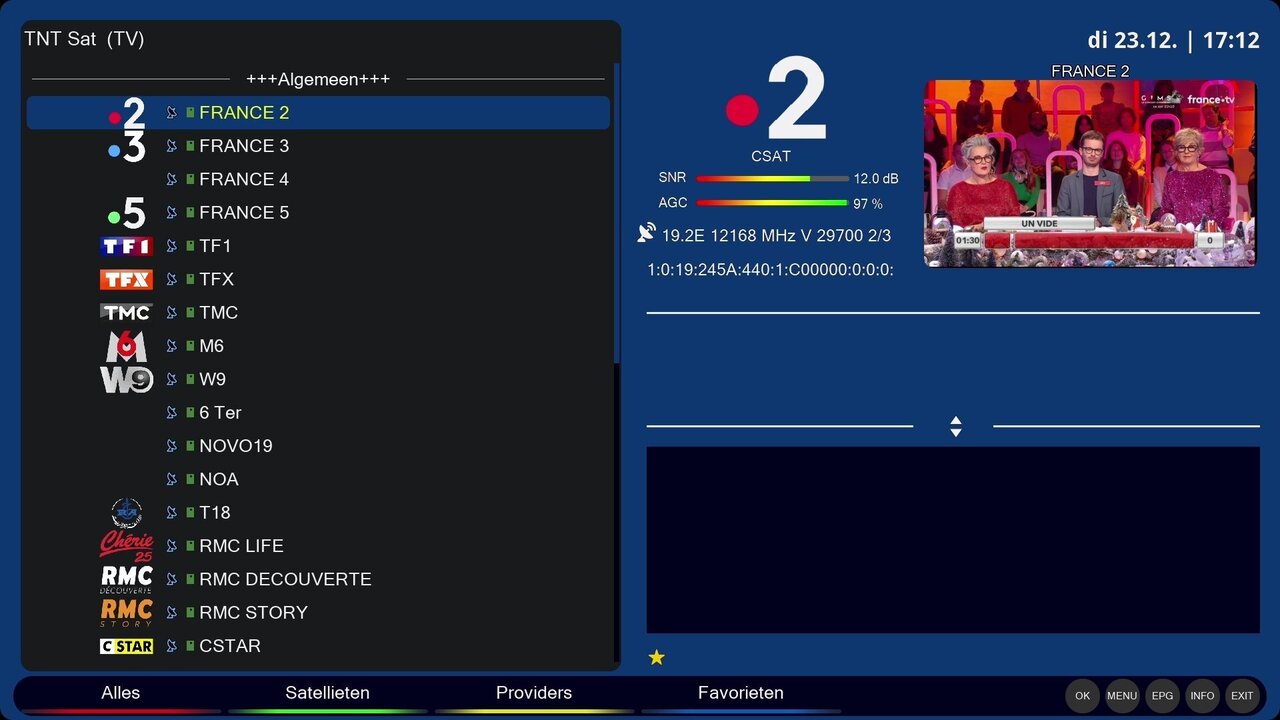Click the 12168 MHz transponder info text
The height and width of the screenshot is (720, 1280).
click(776, 236)
